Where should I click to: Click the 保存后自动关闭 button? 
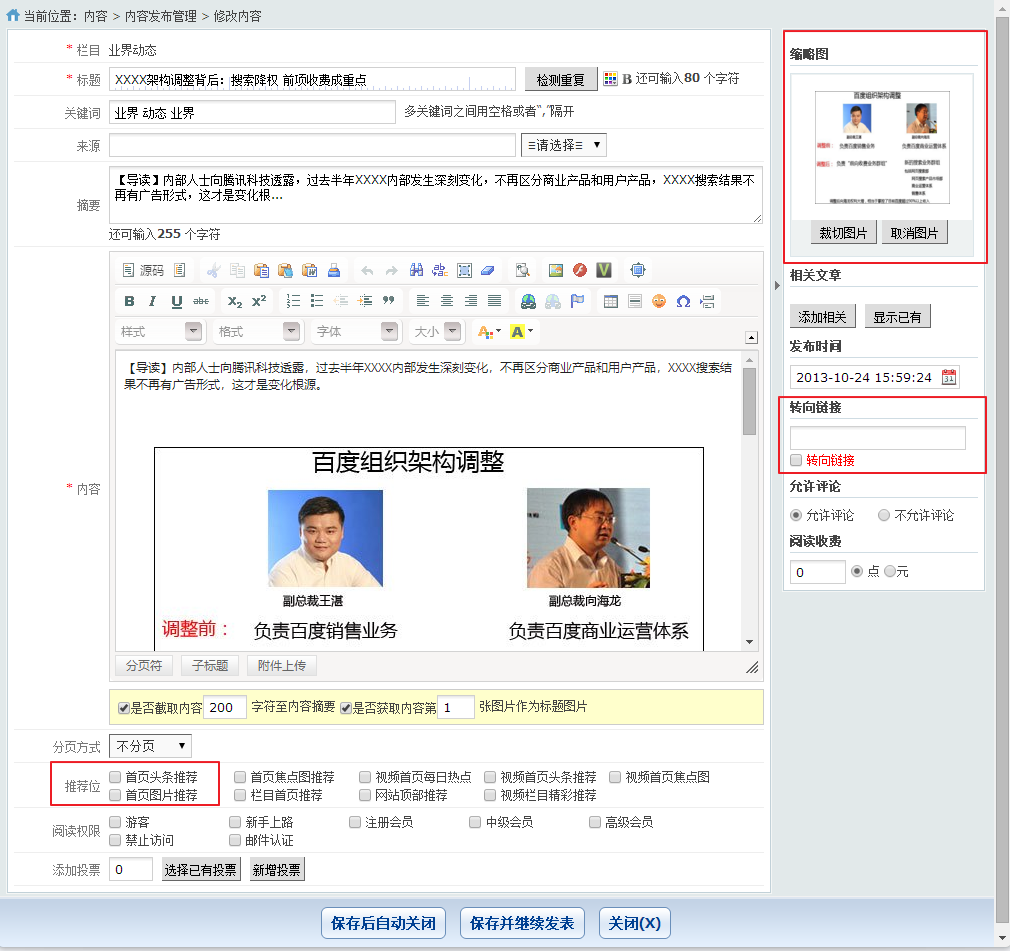383,923
